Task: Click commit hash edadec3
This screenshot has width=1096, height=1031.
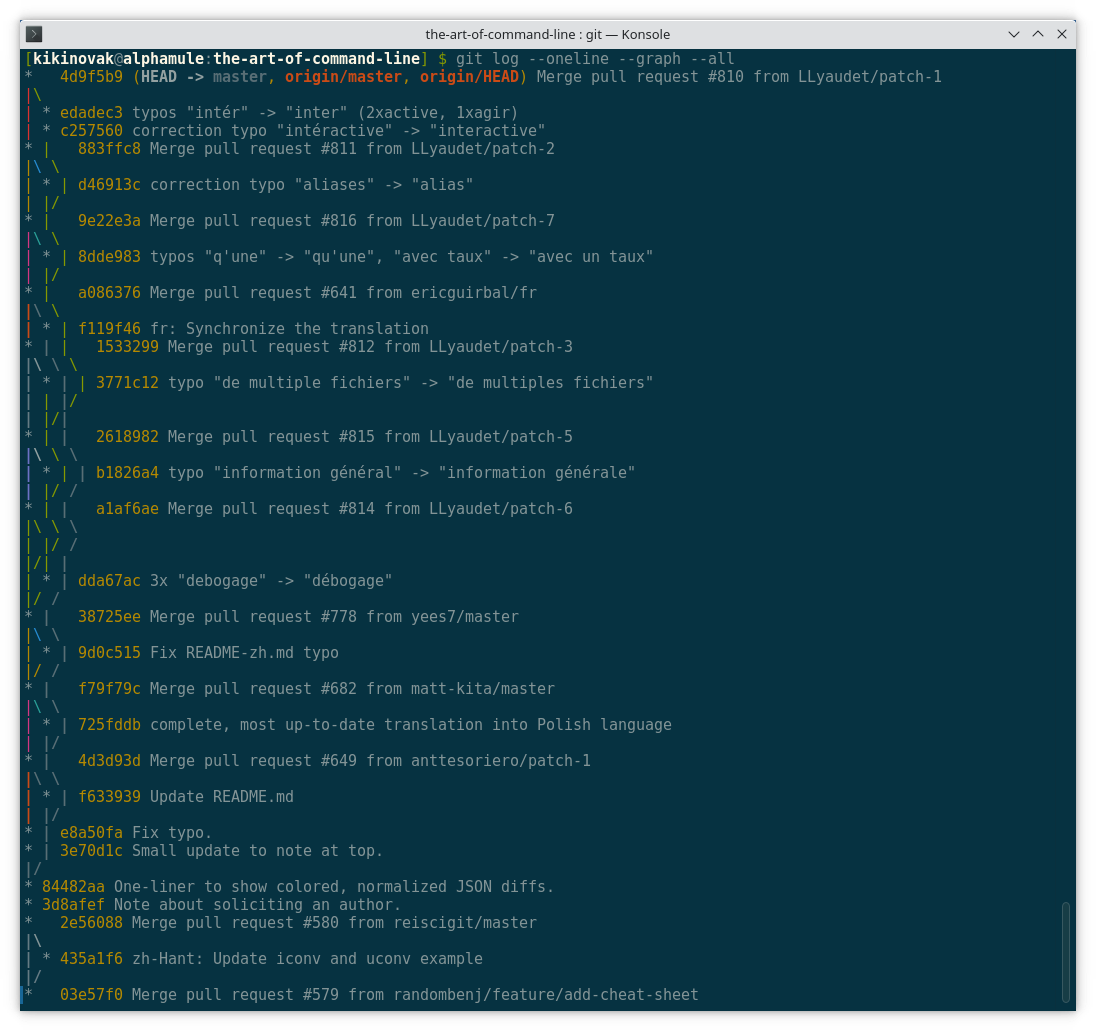Action: (91, 113)
